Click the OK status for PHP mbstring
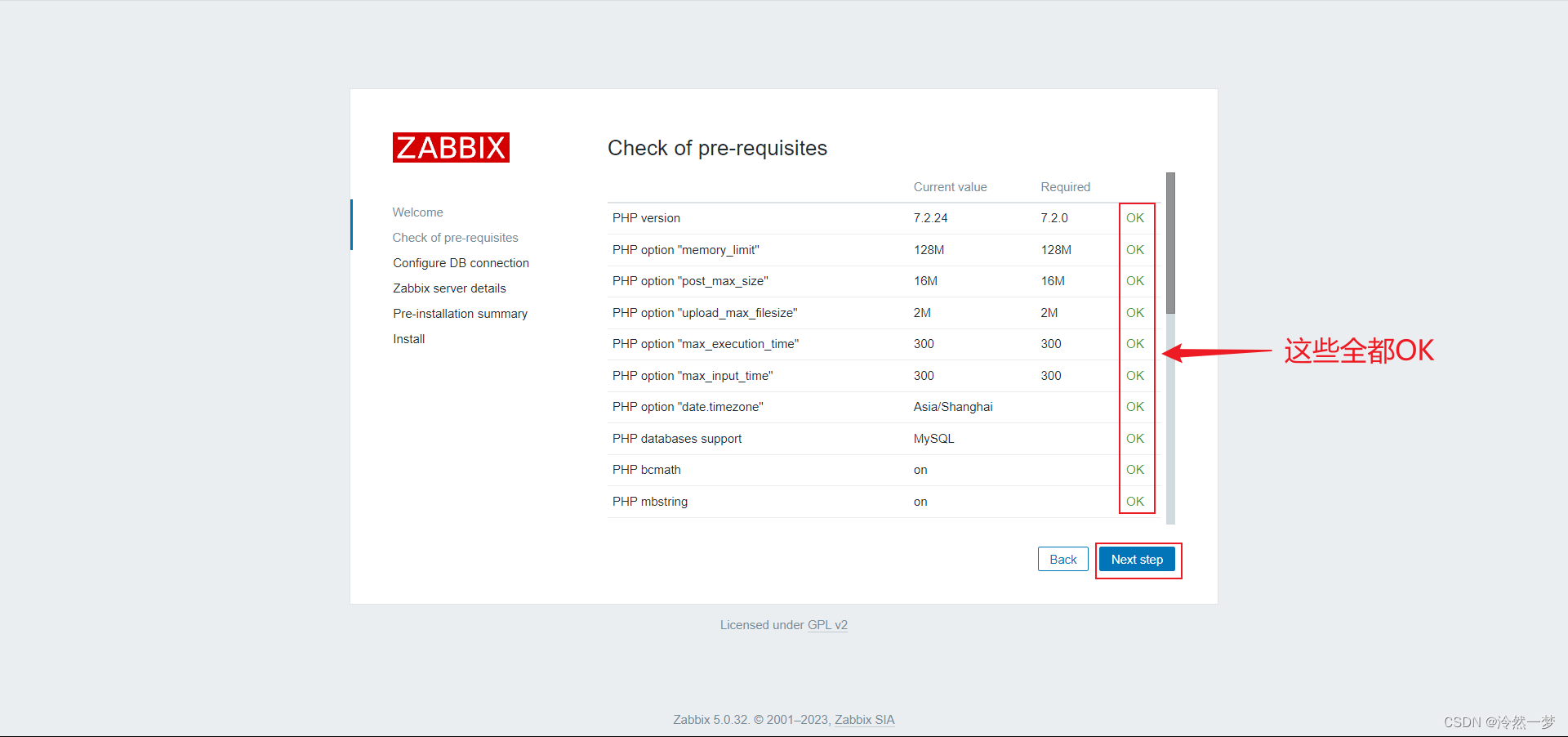The image size is (1568, 737). pyautogui.click(x=1135, y=502)
